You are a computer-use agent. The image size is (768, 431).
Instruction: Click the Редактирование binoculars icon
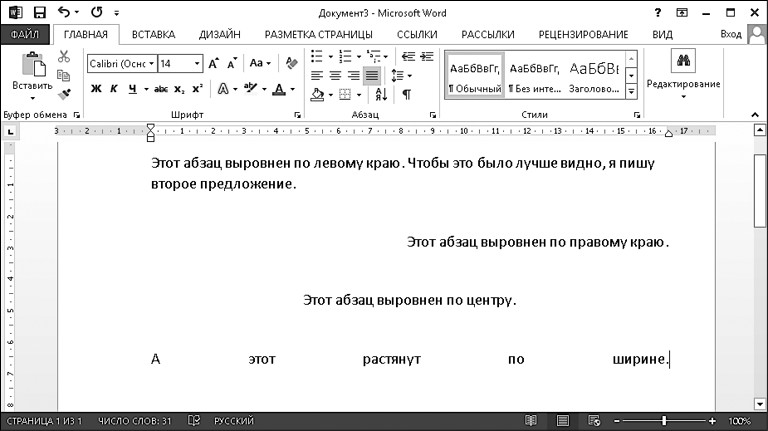pos(683,62)
